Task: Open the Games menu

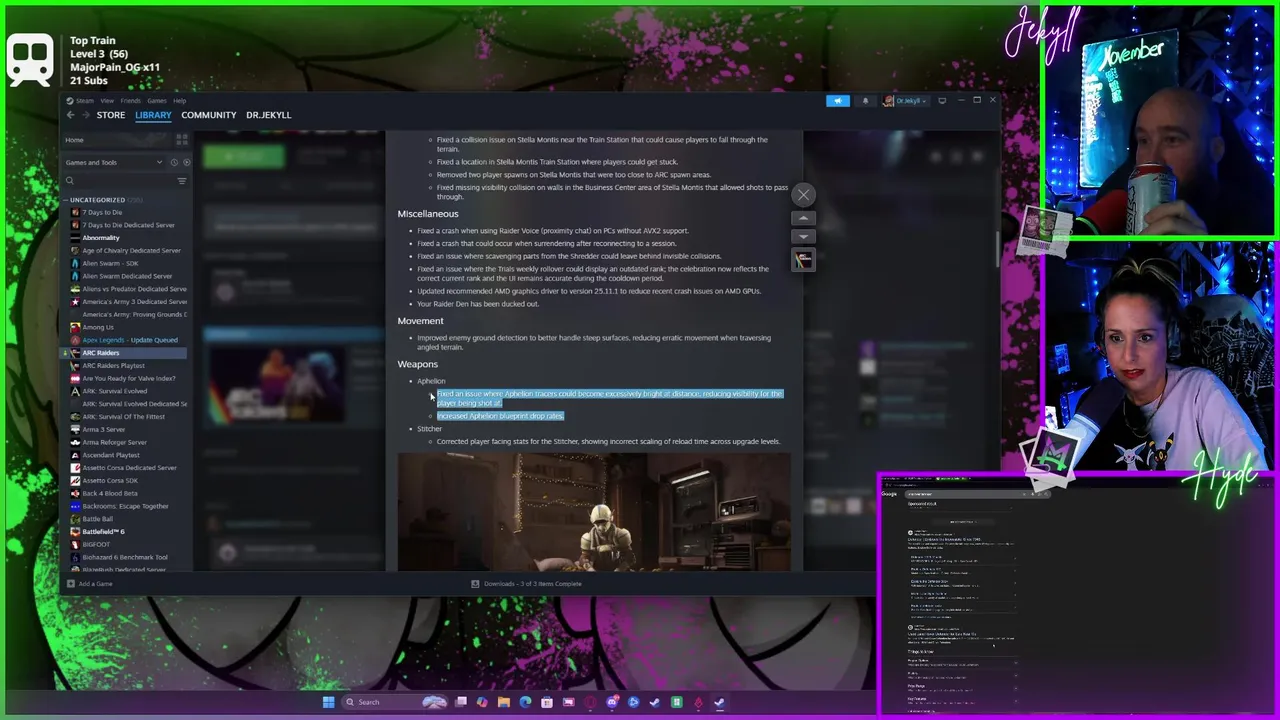Action: [x=157, y=100]
